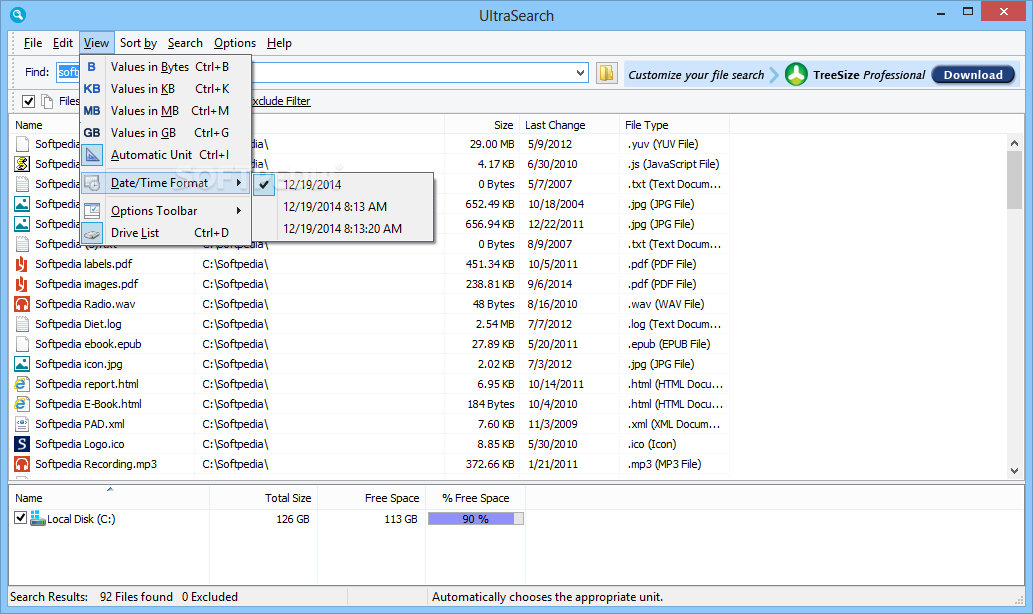The image size is (1033, 614).
Task: Click Customize your file search banner text
Action: point(696,74)
